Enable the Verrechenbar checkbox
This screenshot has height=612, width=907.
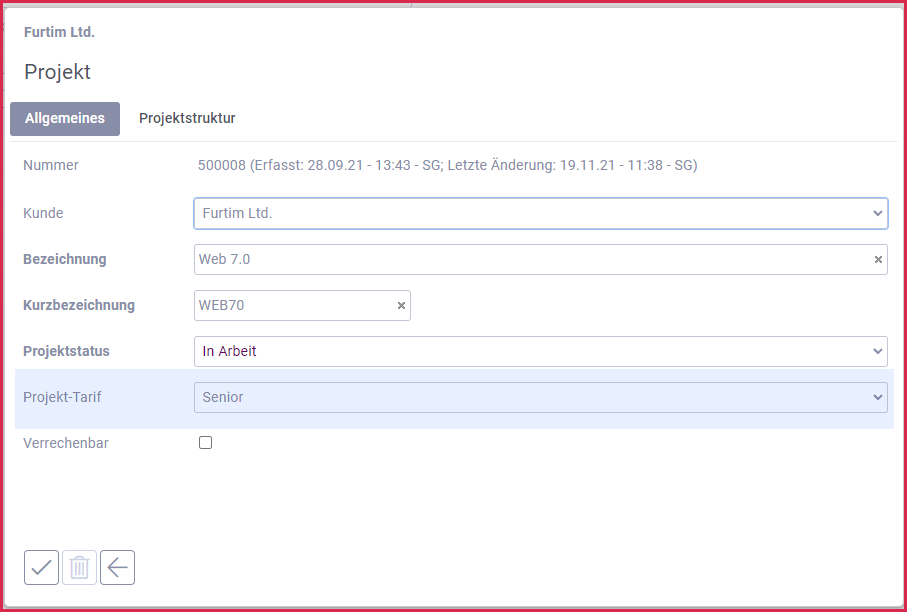click(205, 443)
